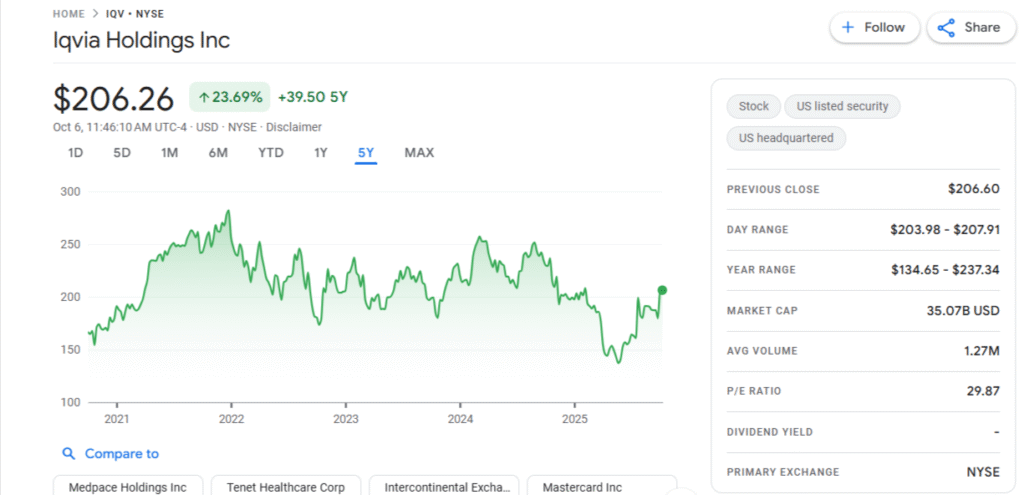This screenshot has height=495, width=1024.
Task: Click the US listed security chip
Action: (842, 106)
